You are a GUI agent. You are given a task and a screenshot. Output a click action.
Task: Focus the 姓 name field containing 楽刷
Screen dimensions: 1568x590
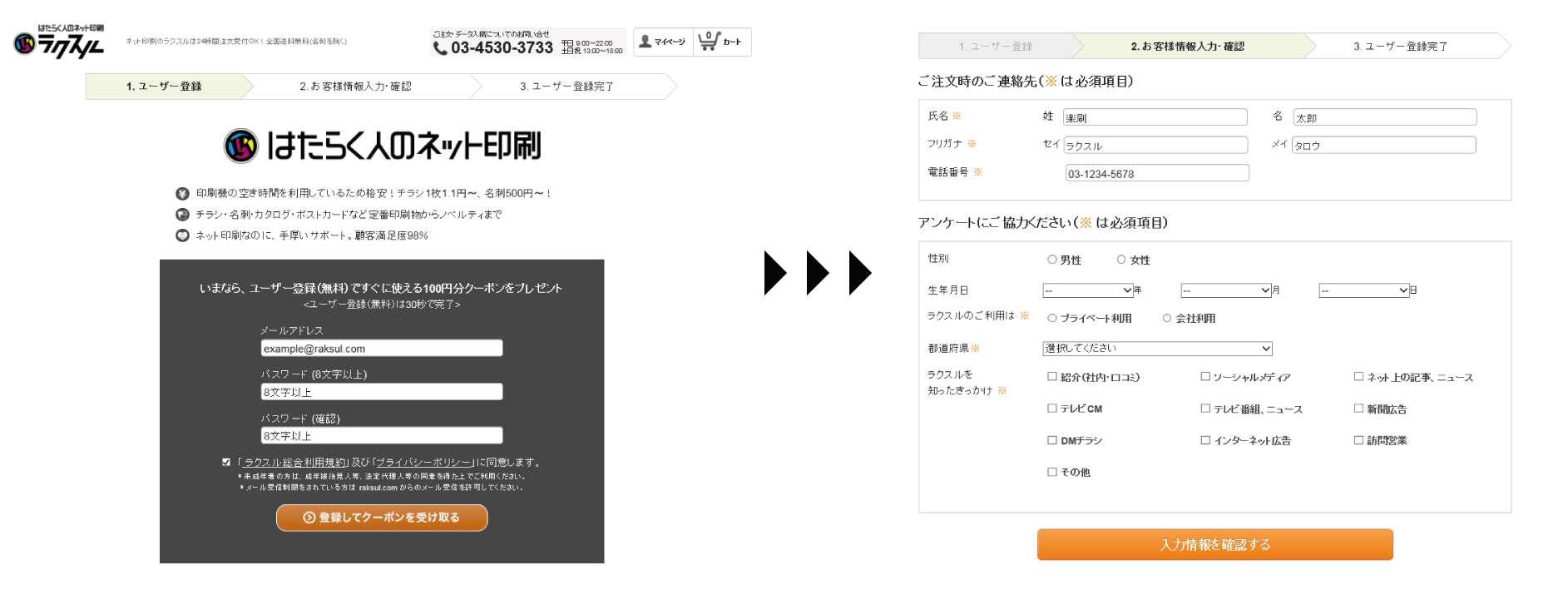1155,117
